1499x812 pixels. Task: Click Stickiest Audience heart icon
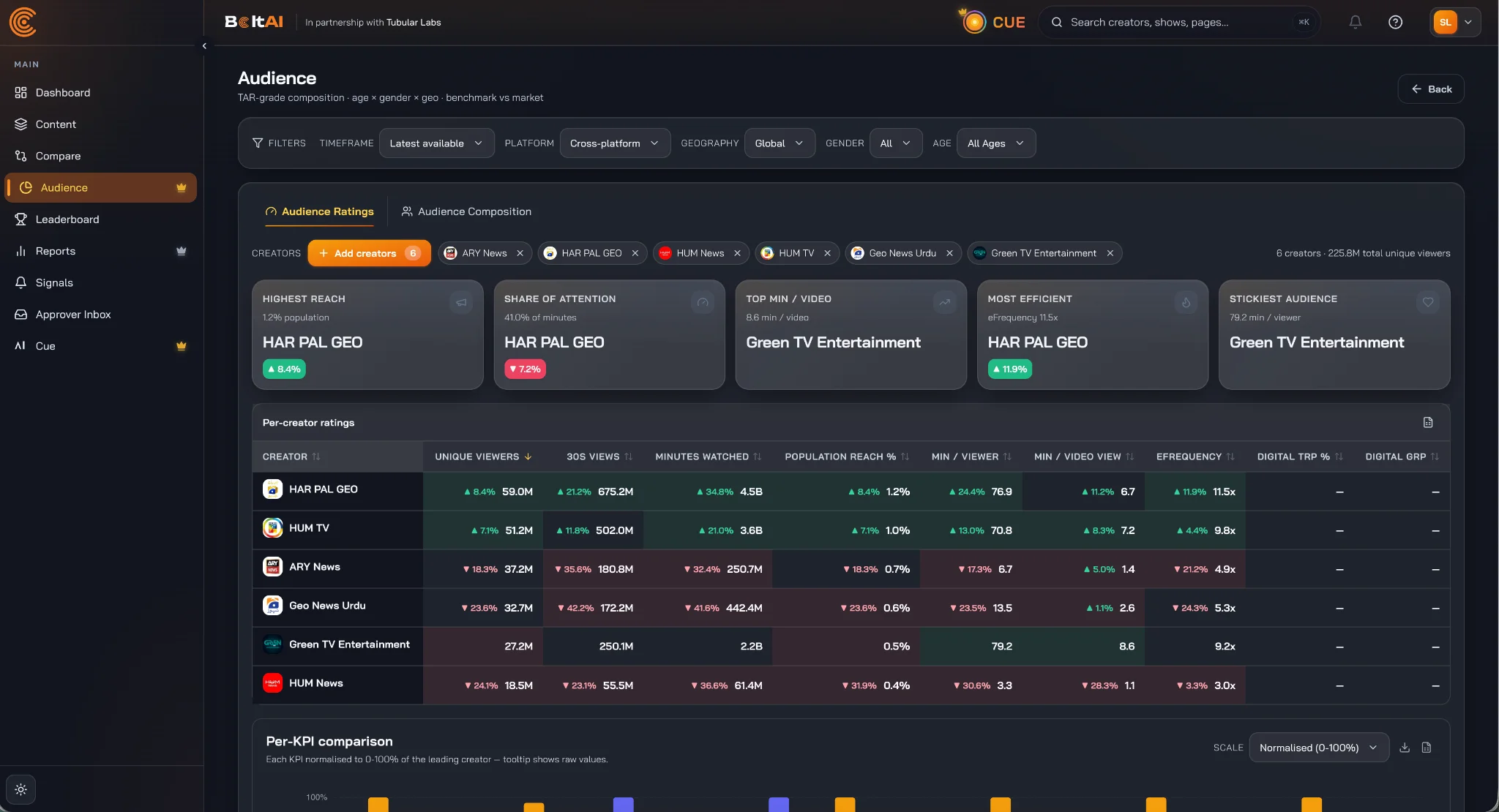[1428, 302]
